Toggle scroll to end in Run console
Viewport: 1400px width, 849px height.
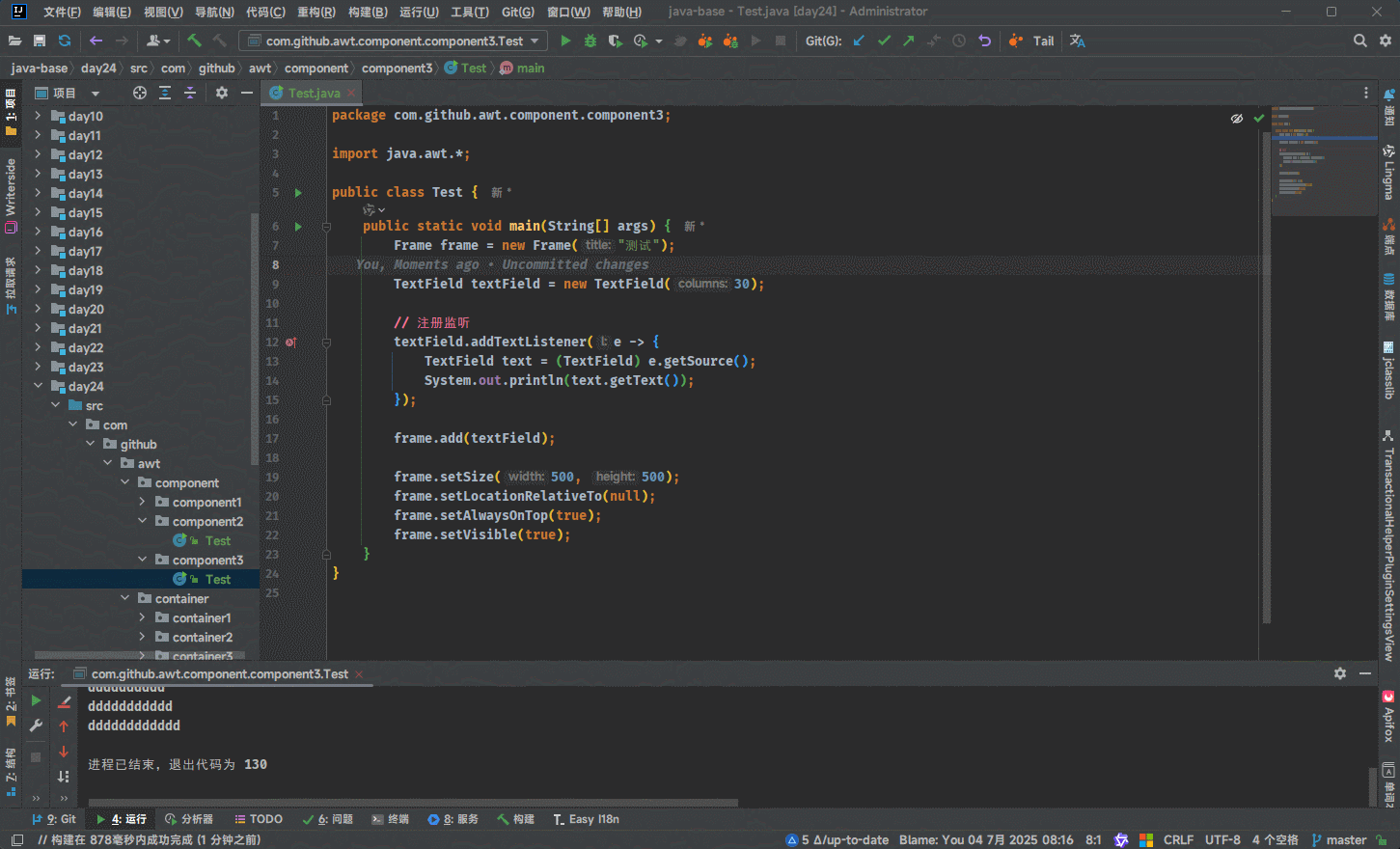pyautogui.click(x=64, y=776)
